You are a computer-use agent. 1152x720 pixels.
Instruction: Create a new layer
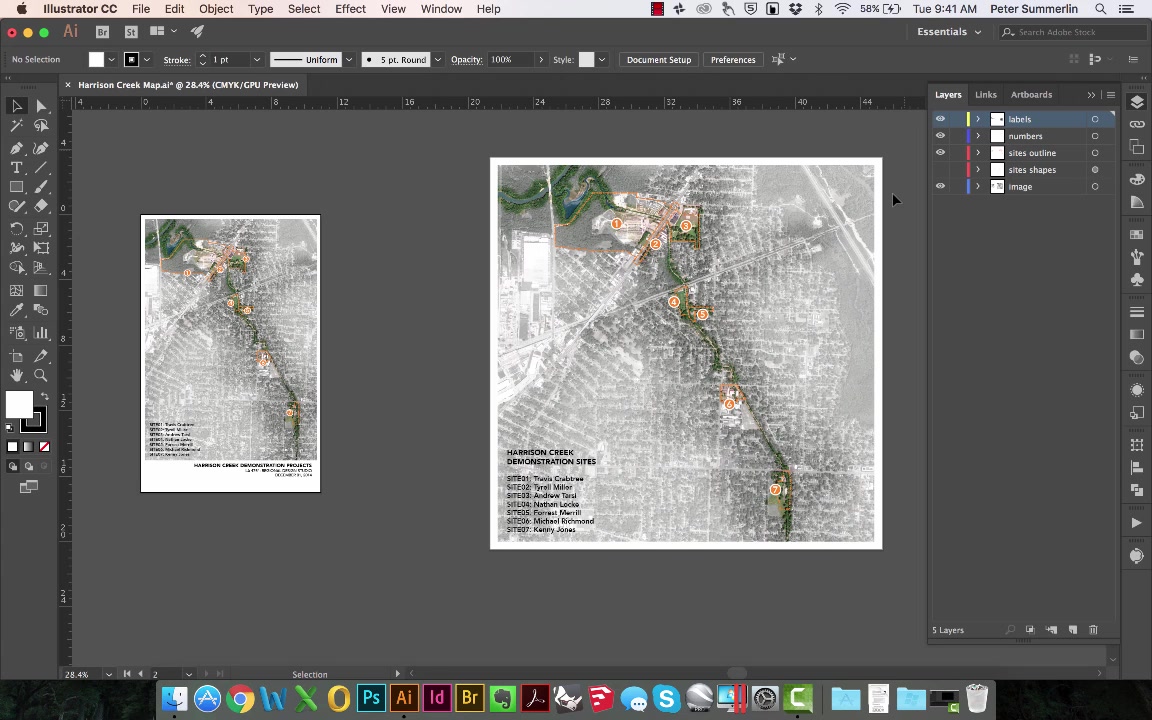pyautogui.click(x=1072, y=630)
